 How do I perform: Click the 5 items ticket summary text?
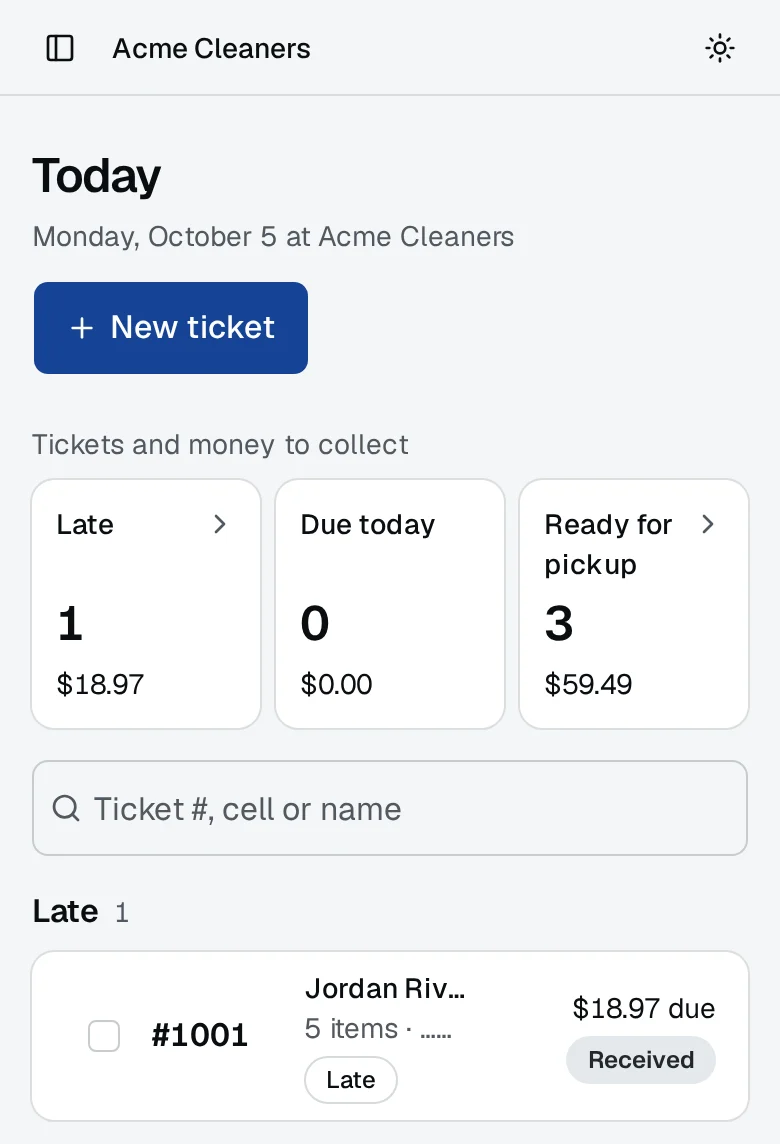[x=351, y=1029]
